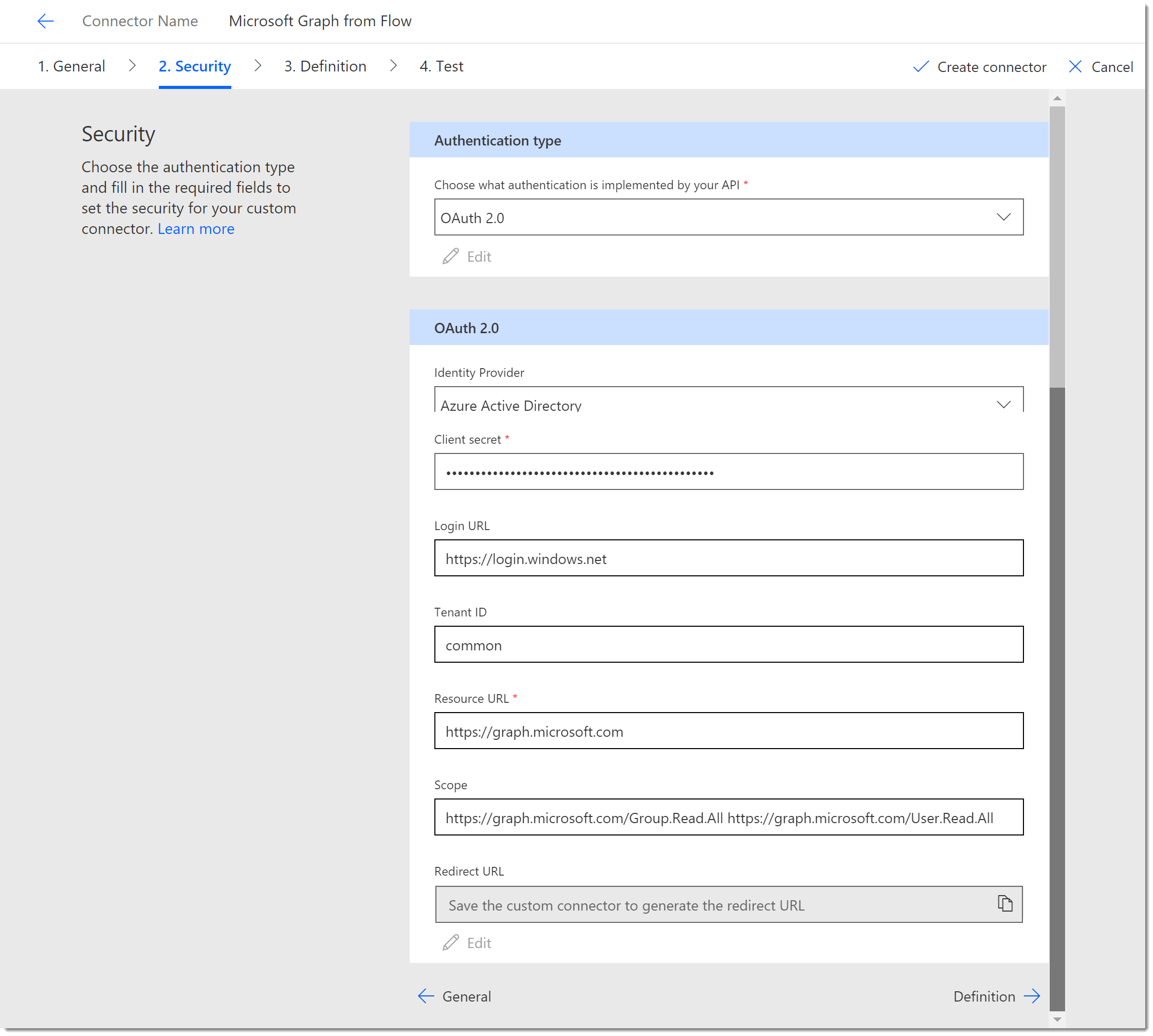This screenshot has width=1153, height=1036.
Task: Click the Authentication type section header
Action: (x=728, y=140)
